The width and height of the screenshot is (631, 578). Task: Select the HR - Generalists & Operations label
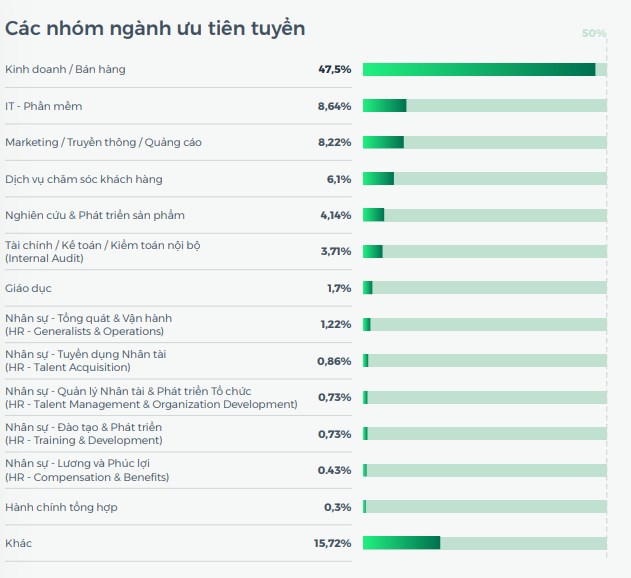tap(84, 331)
